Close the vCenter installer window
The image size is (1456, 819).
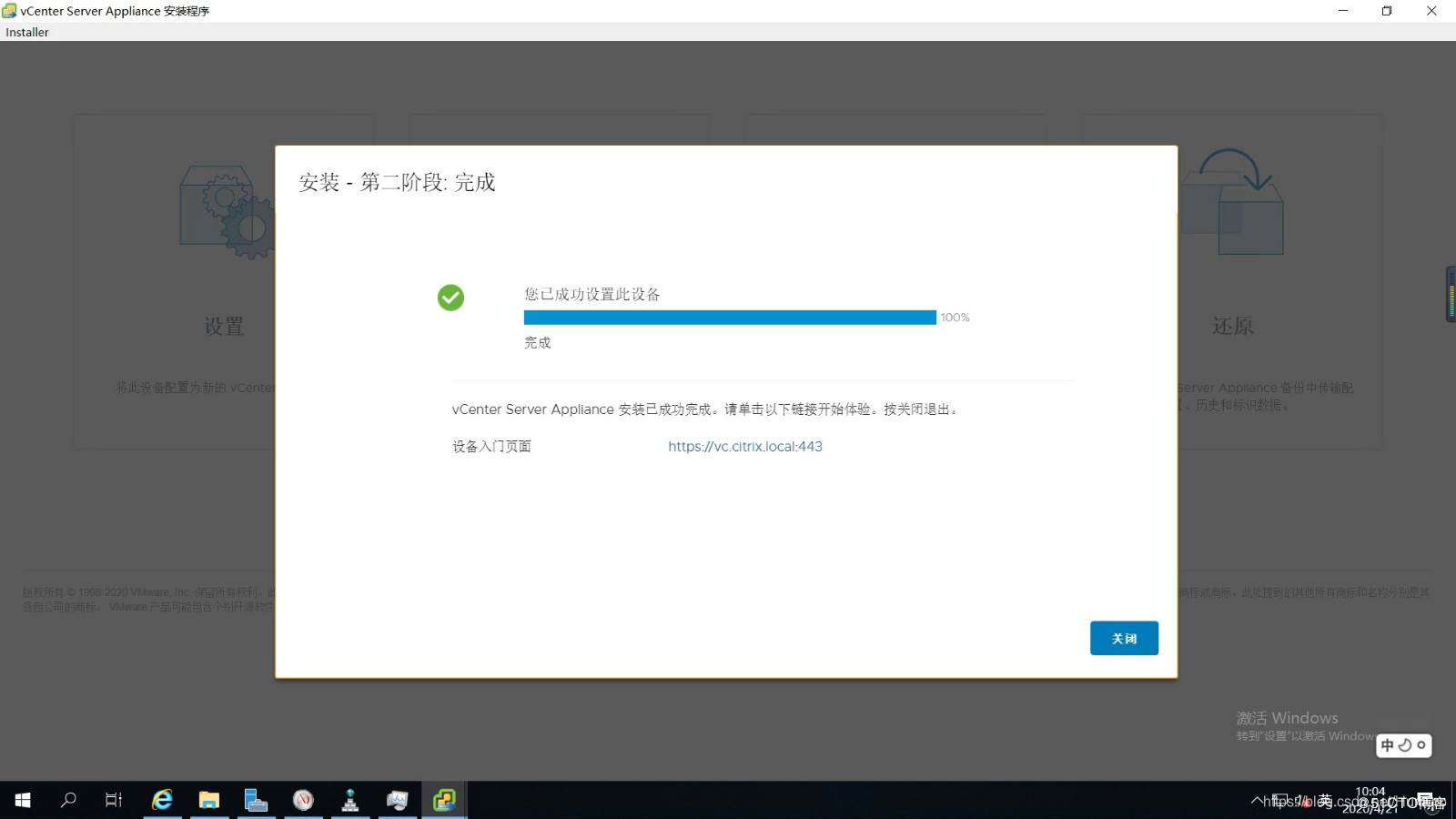[x=1431, y=11]
